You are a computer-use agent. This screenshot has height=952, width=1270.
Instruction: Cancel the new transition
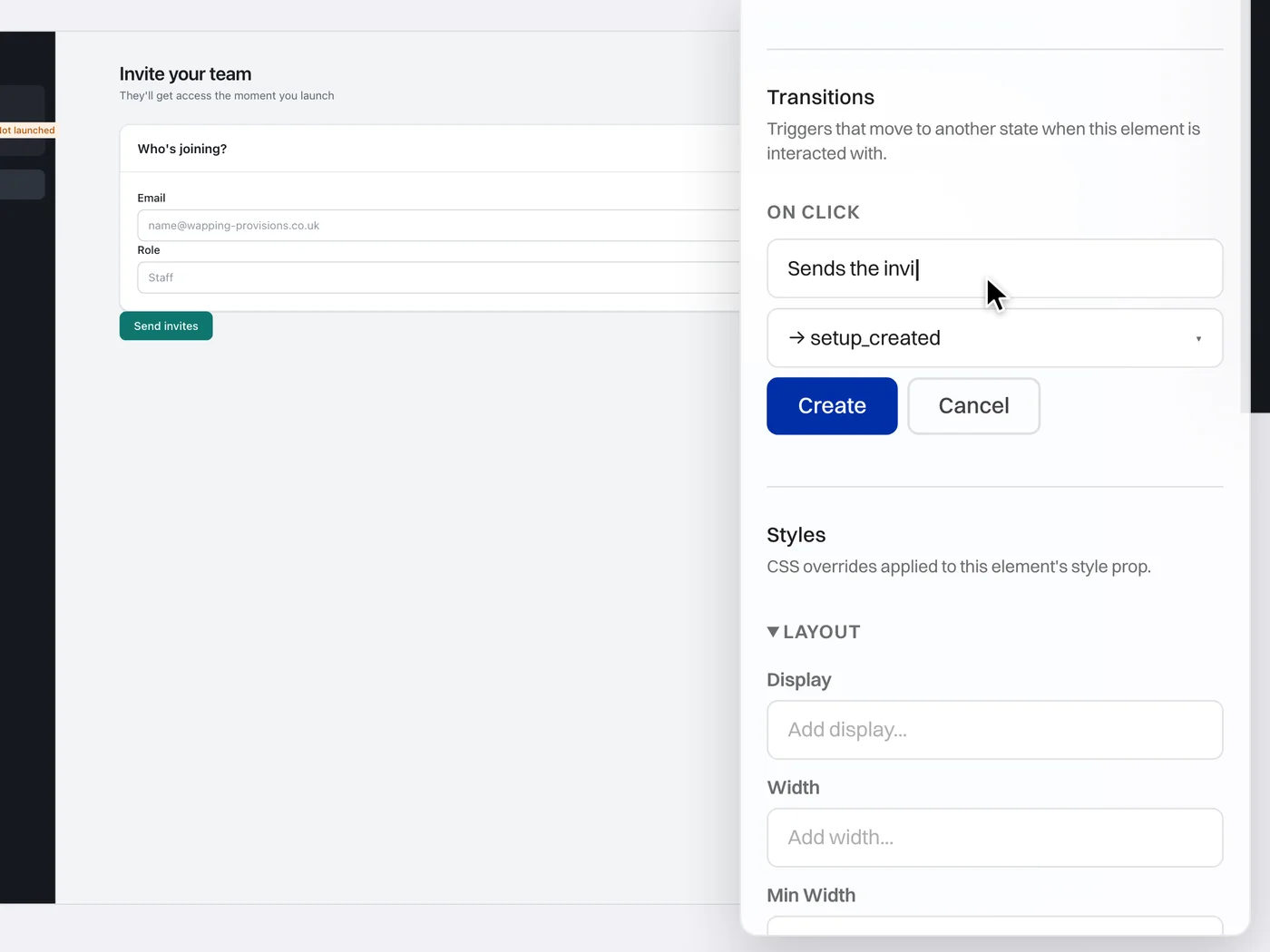tap(973, 406)
